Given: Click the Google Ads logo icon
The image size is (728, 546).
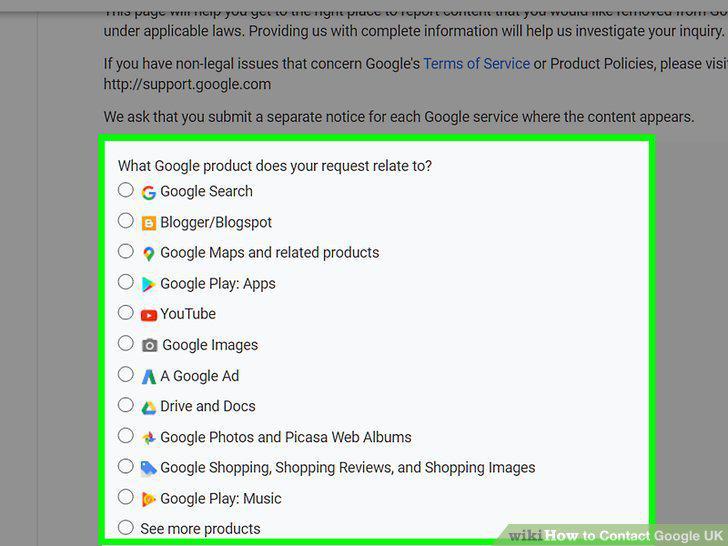Looking at the screenshot, I should click(149, 377).
